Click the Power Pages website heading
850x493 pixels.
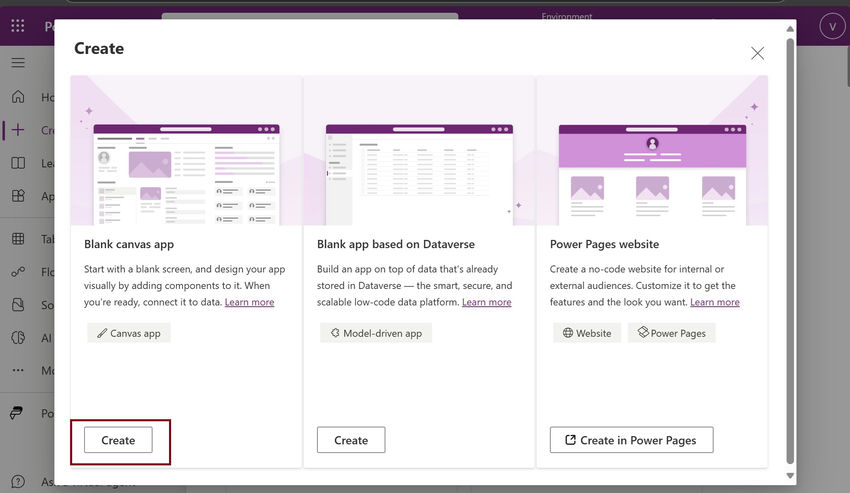pyautogui.click(x=604, y=244)
